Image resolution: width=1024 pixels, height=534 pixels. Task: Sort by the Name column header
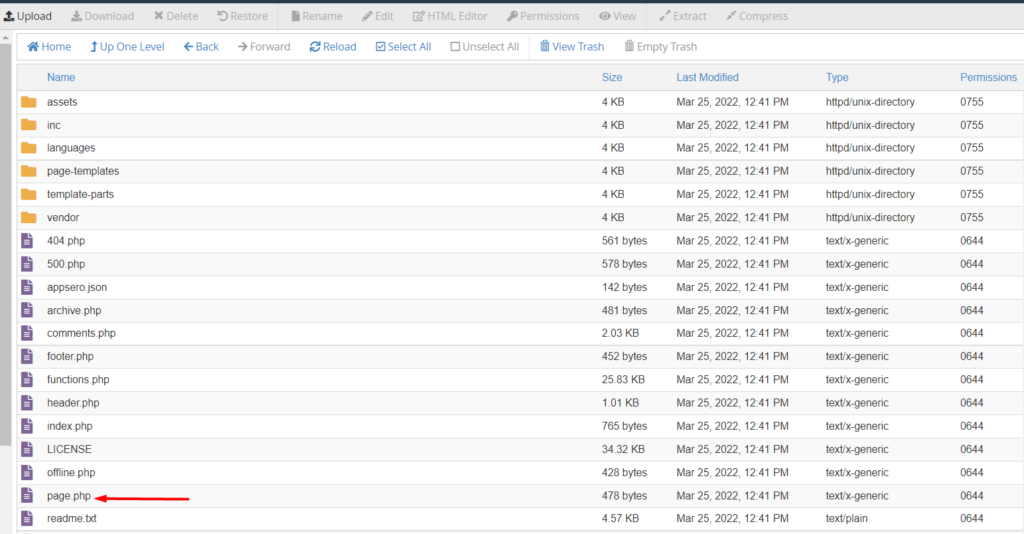coord(61,78)
